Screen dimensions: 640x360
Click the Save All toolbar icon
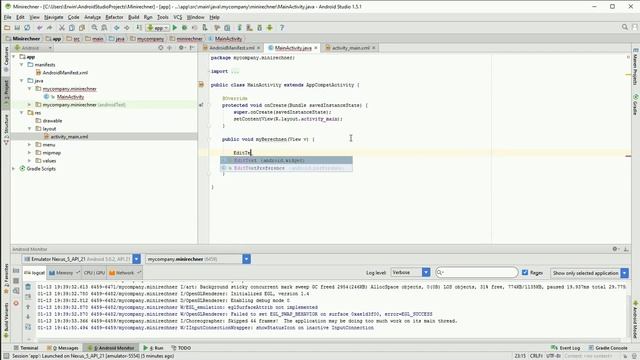click(17, 28)
